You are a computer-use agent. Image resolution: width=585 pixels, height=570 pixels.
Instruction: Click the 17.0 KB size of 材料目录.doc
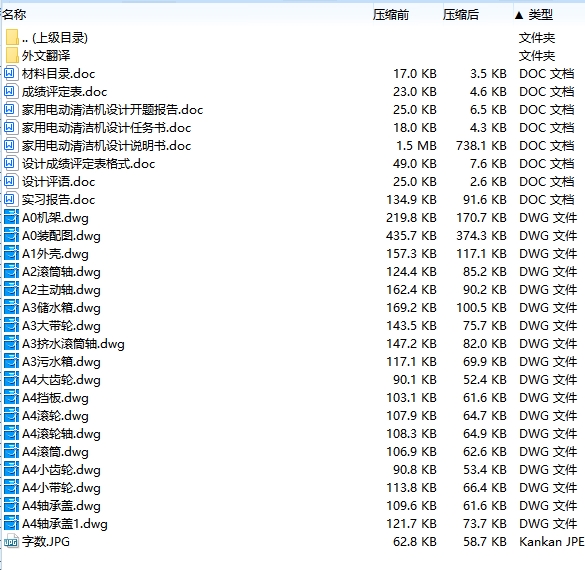point(415,73)
